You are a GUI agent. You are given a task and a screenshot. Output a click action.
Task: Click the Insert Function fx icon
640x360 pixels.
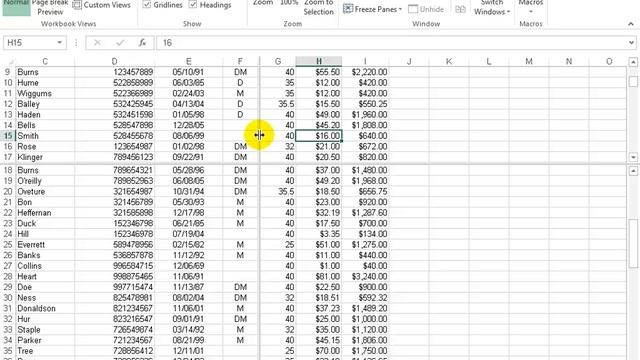(142, 42)
